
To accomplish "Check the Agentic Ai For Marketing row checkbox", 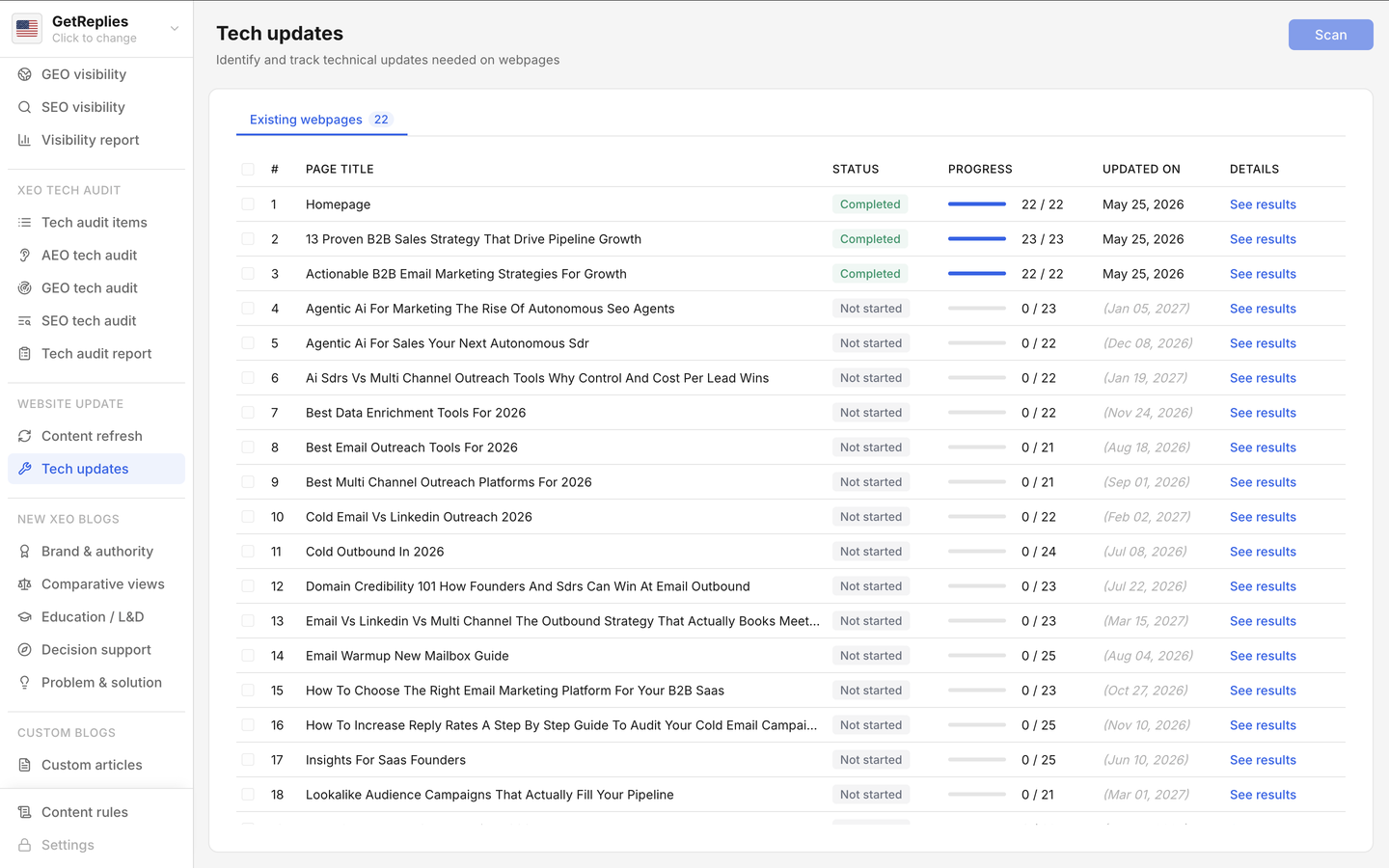I will click(x=248, y=309).
